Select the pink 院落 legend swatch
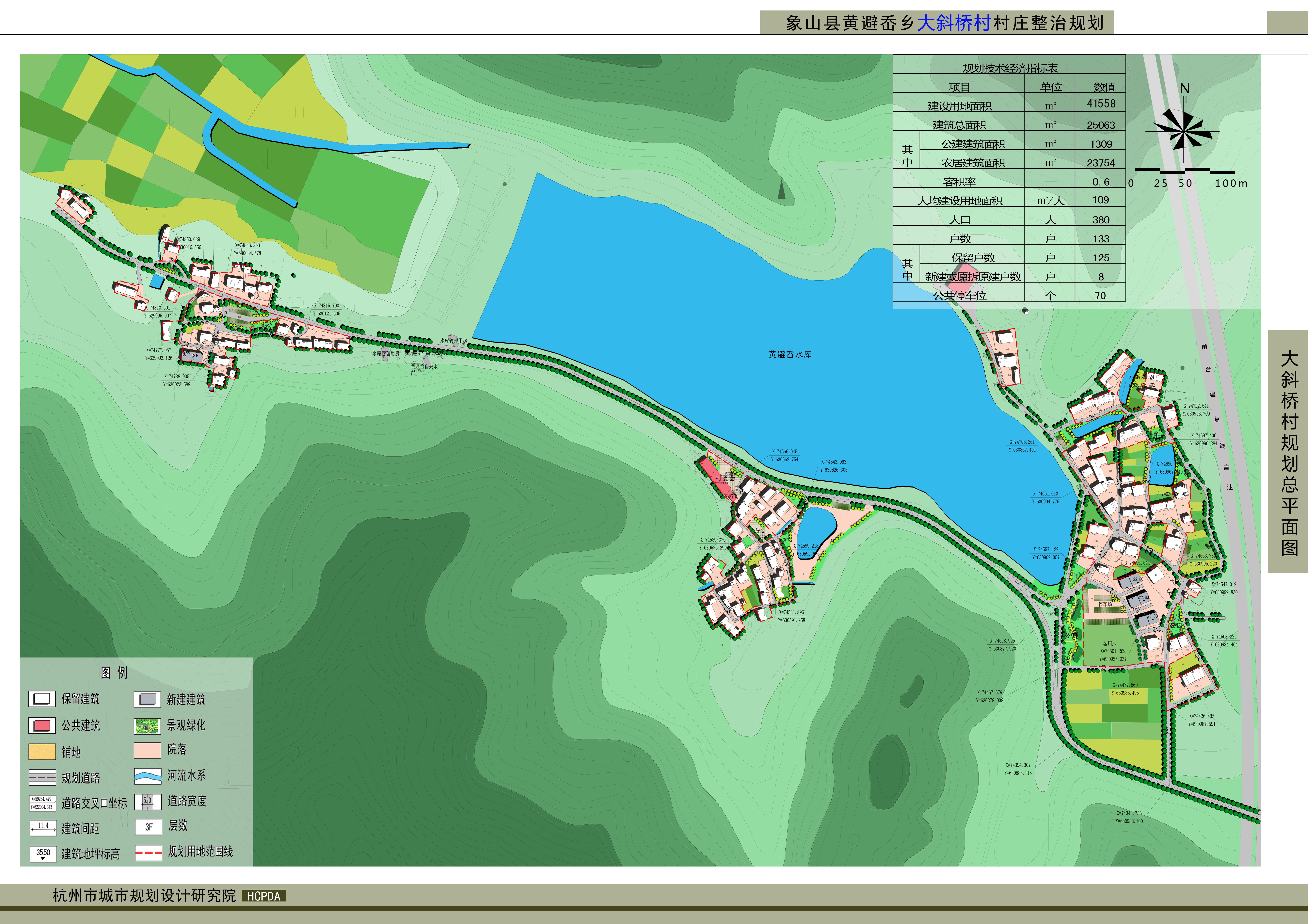Image resolution: width=1308 pixels, height=924 pixels. [x=148, y=750]
